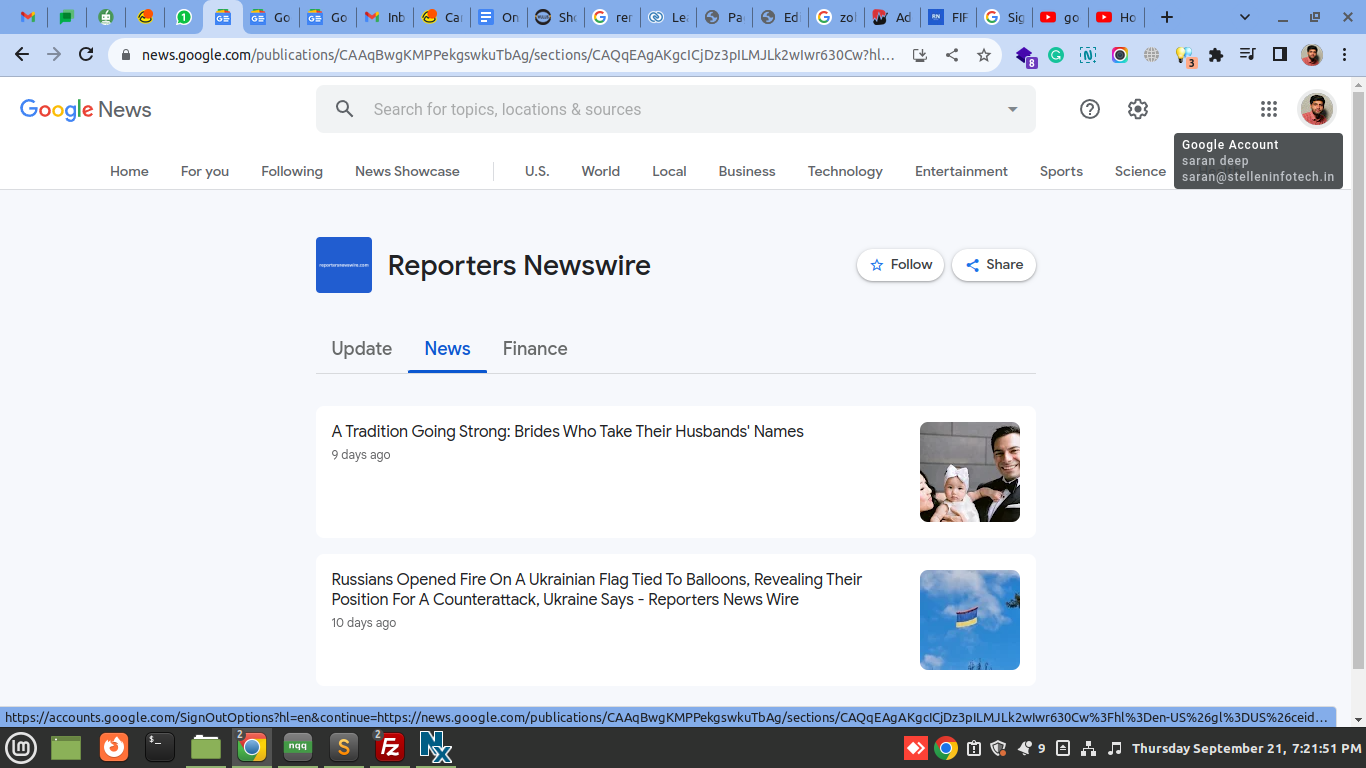
Task: Click the family photo thumbnail
Action: tap(970, 472)
